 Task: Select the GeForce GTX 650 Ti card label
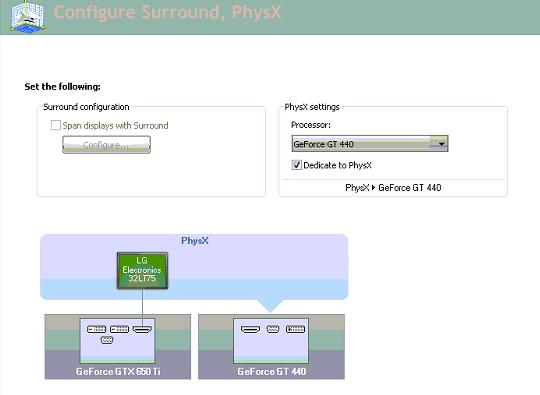pyautogui.click(x=118, y=372)
